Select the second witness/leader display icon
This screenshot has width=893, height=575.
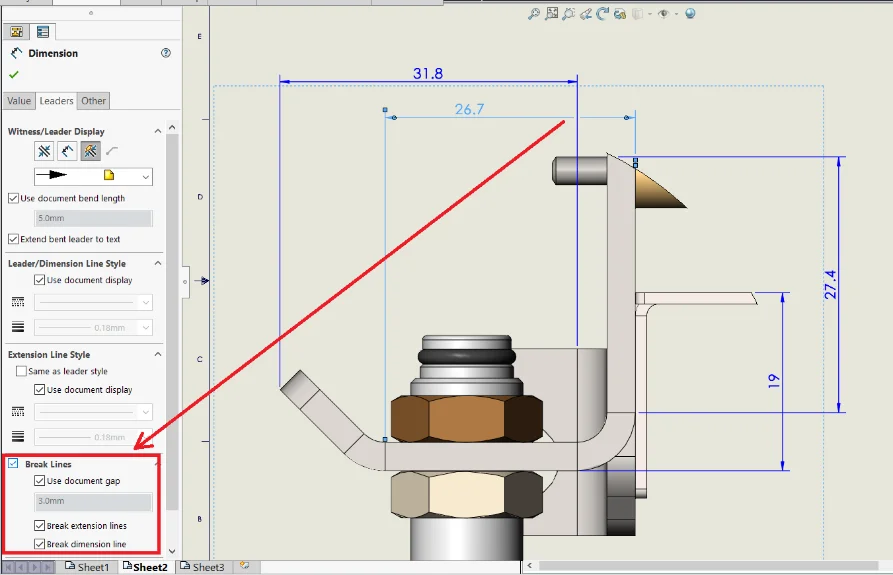[x=67, y=151]
